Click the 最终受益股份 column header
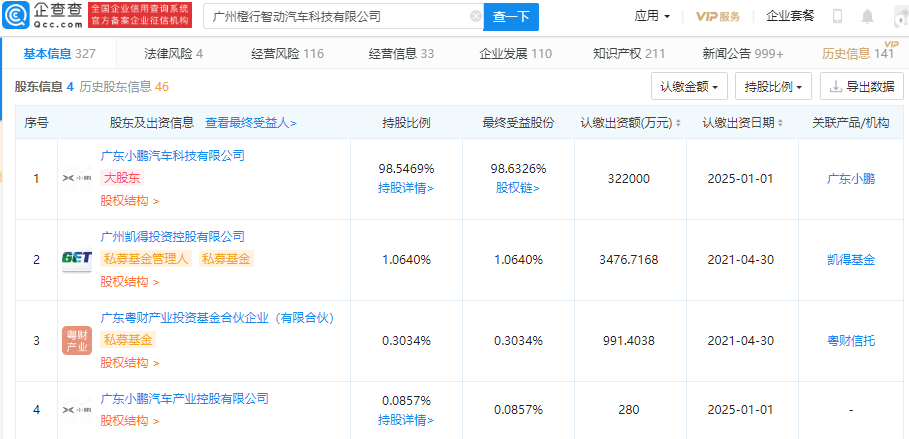Image resolution: width=909 pixels, height=439 pixels. pyautogui.click(x=518, y=123)
